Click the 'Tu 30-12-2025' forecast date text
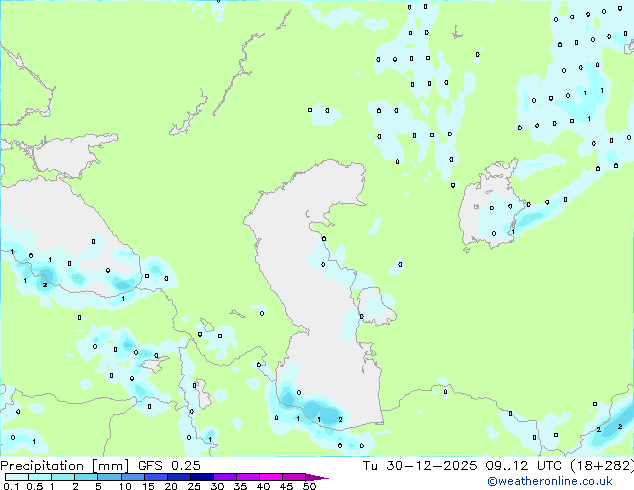Image resolution: width=634 pixels, height=490 pixels. [420, 466]
